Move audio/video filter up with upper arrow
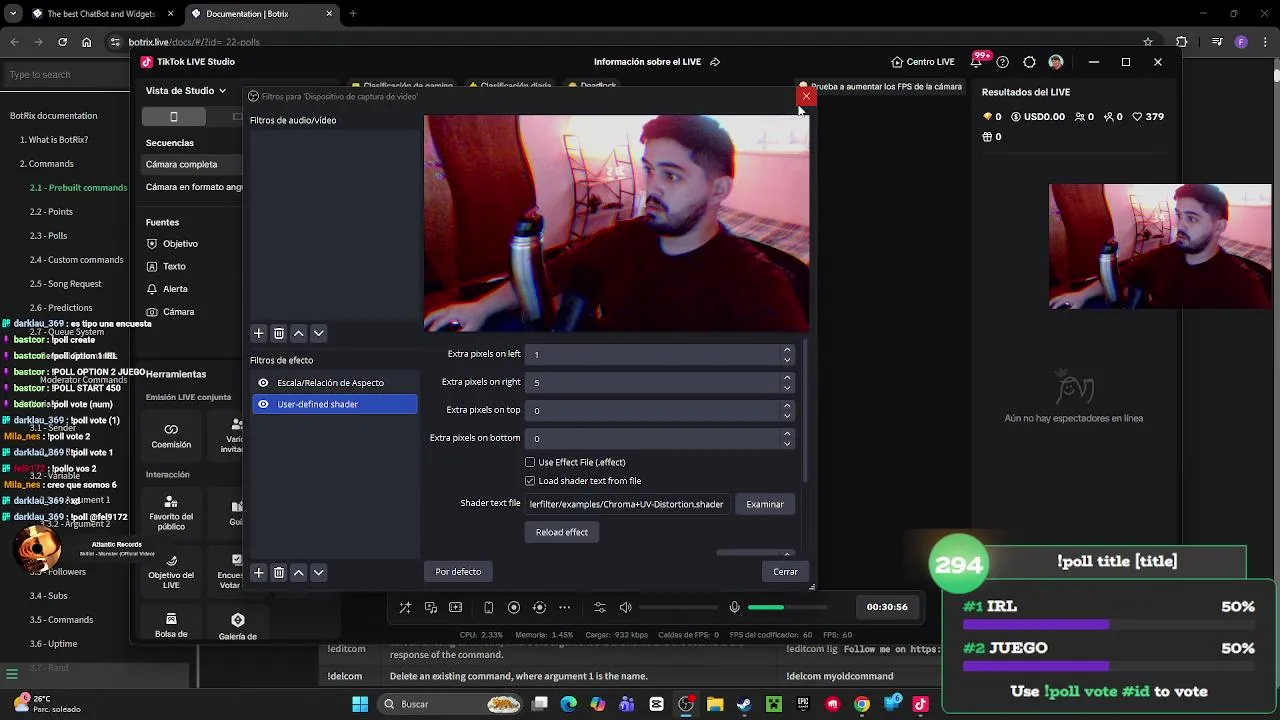 click(298, 333)
